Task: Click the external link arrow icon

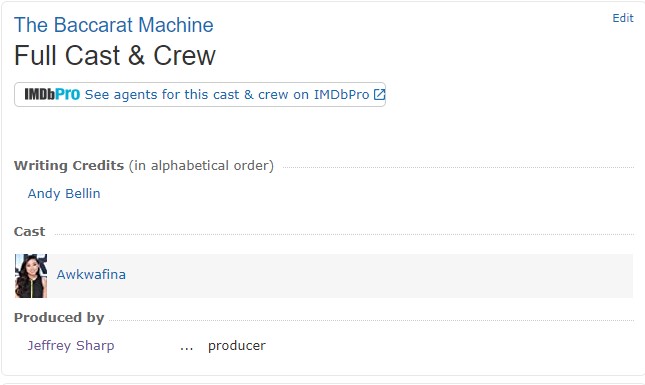Action: tap(379, 95)
